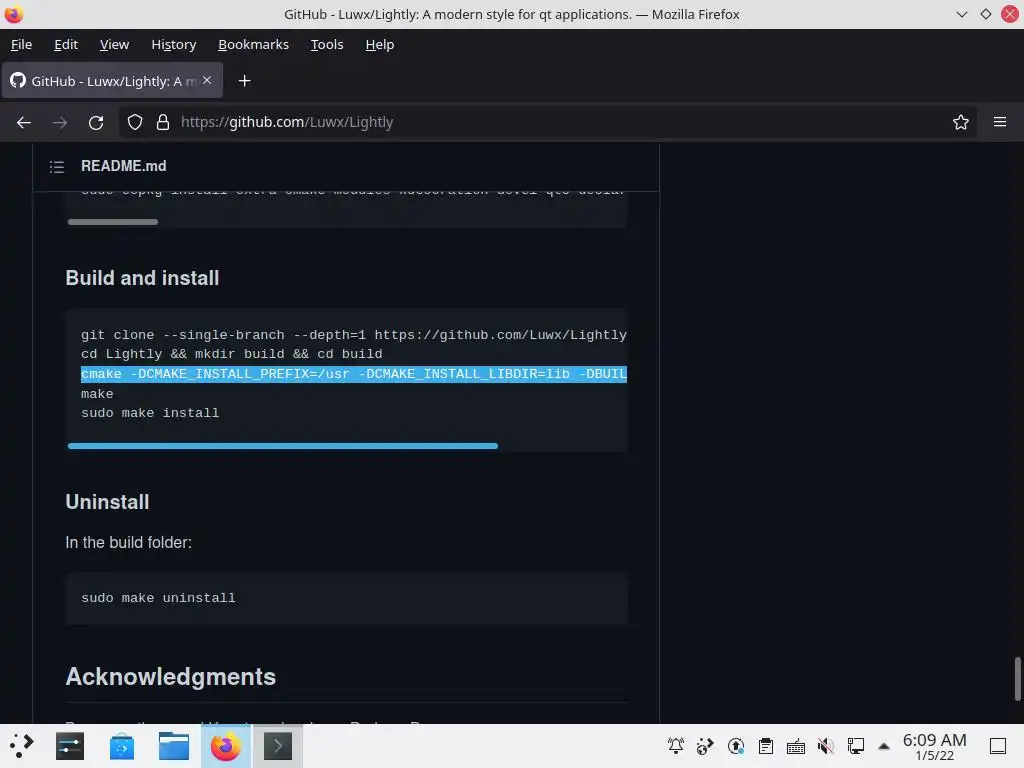
Task: Open the View menu
Action: click(x=114, y=44)
